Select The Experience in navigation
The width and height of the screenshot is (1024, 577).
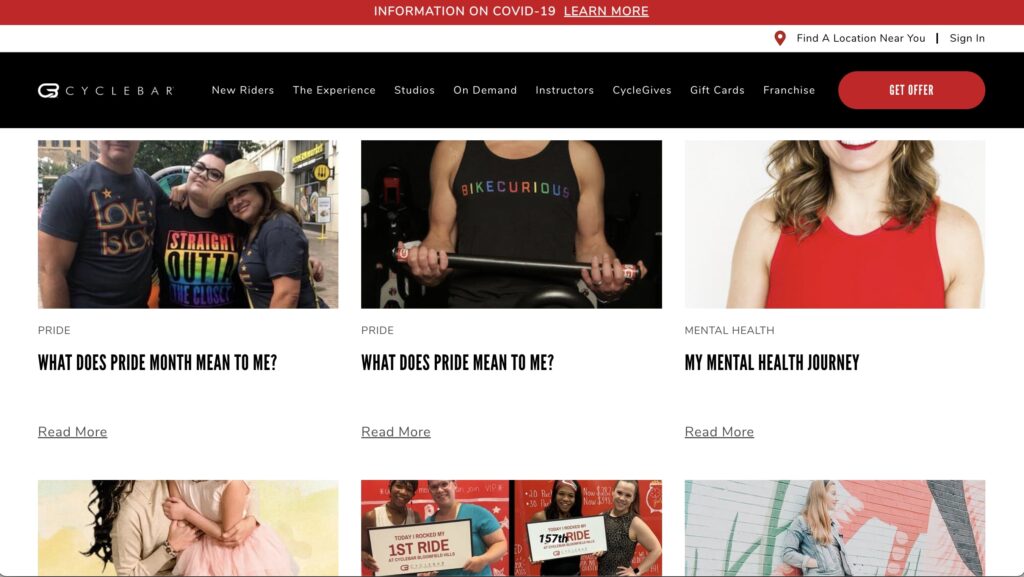point(334,90)
